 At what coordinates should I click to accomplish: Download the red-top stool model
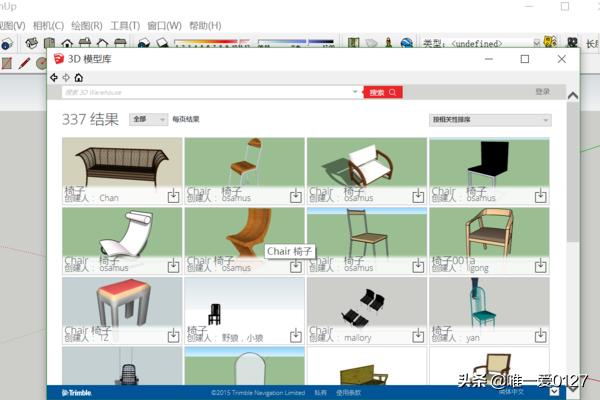click(x=173, y=336)
